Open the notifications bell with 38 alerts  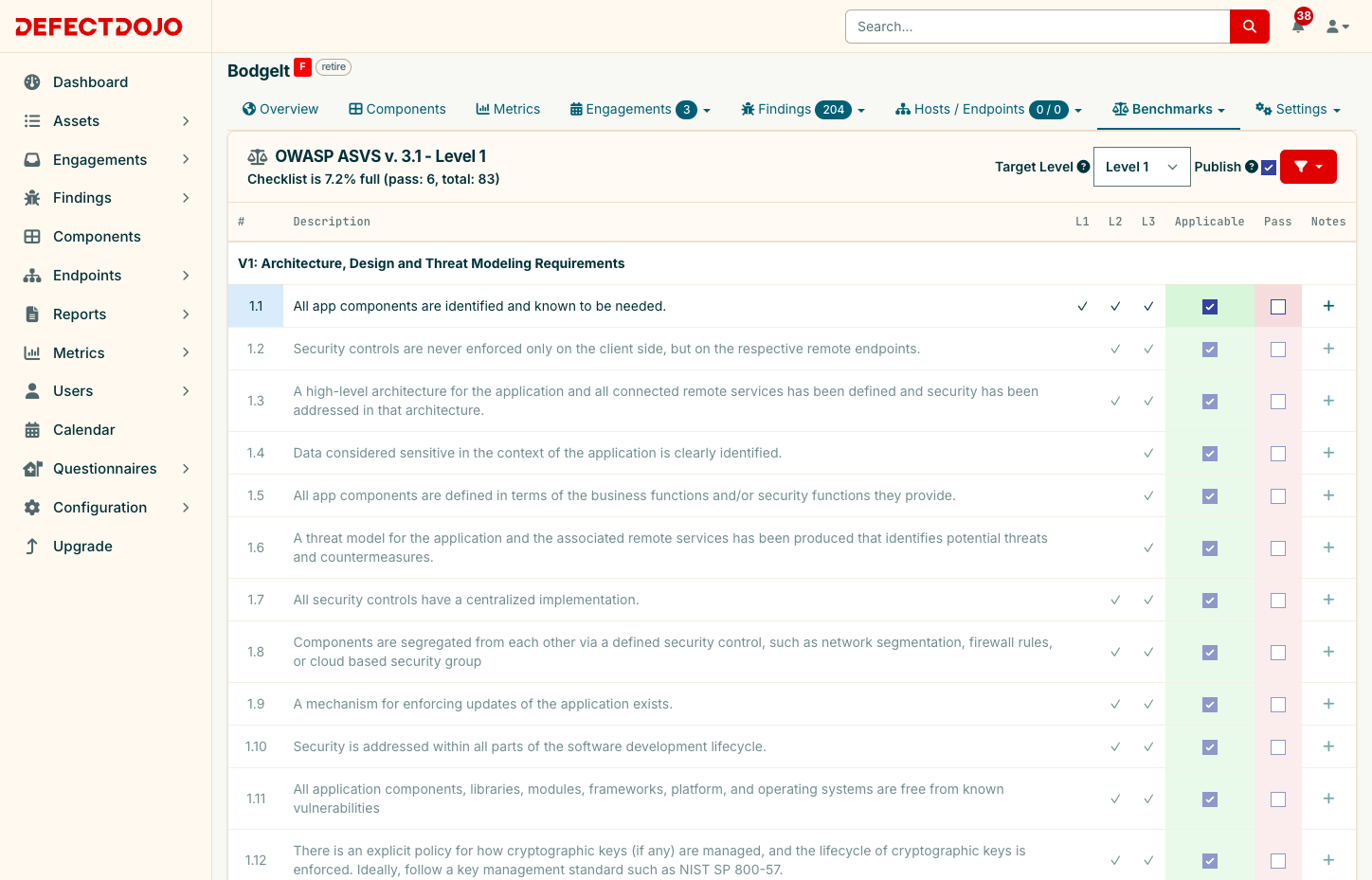point(1298,26)
